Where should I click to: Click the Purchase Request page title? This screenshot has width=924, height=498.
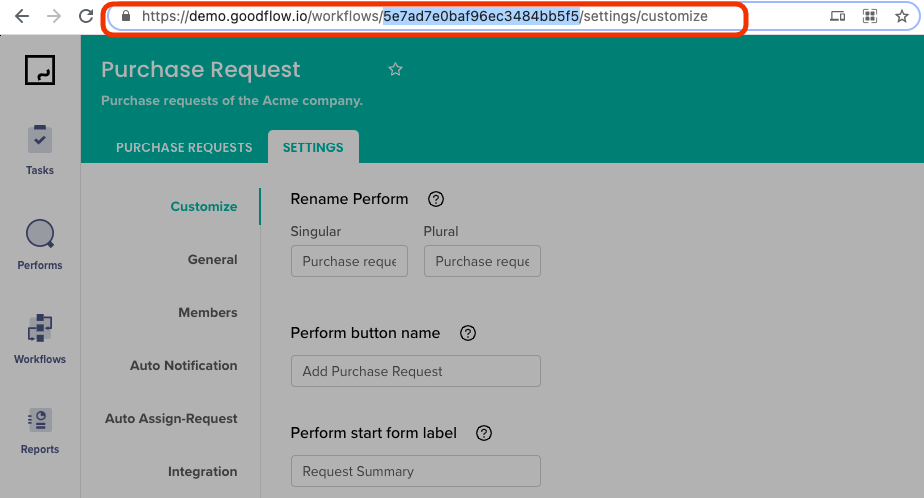(201, 70)
